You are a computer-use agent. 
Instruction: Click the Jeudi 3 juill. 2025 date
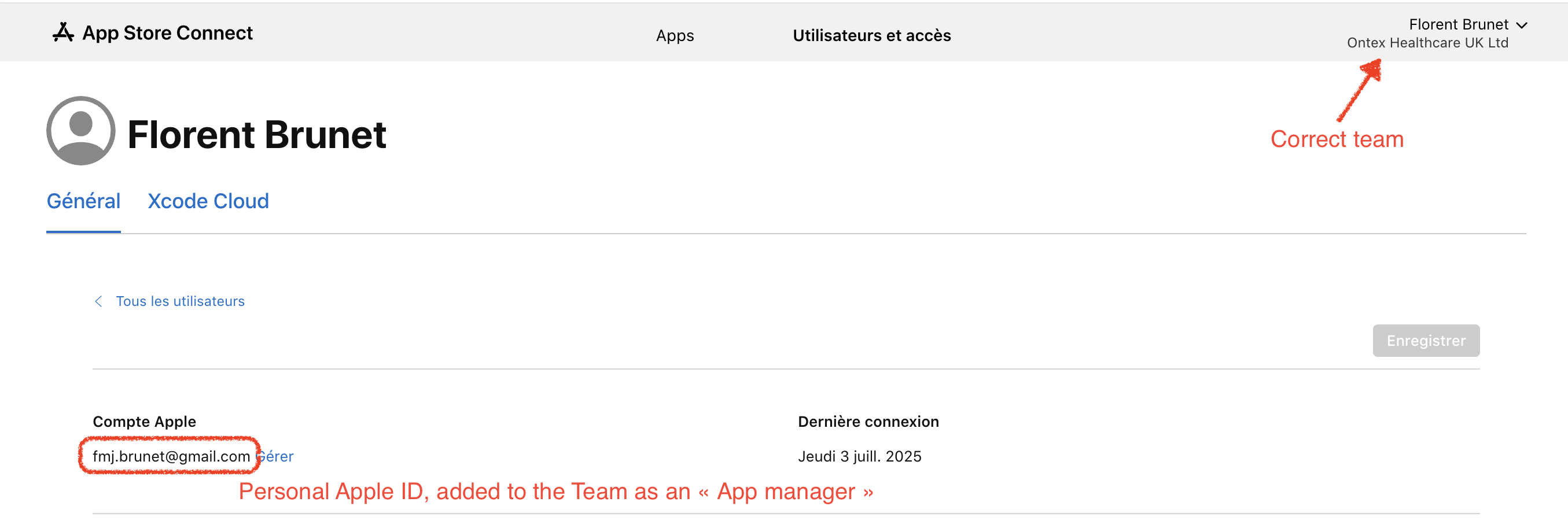(859, 456)
